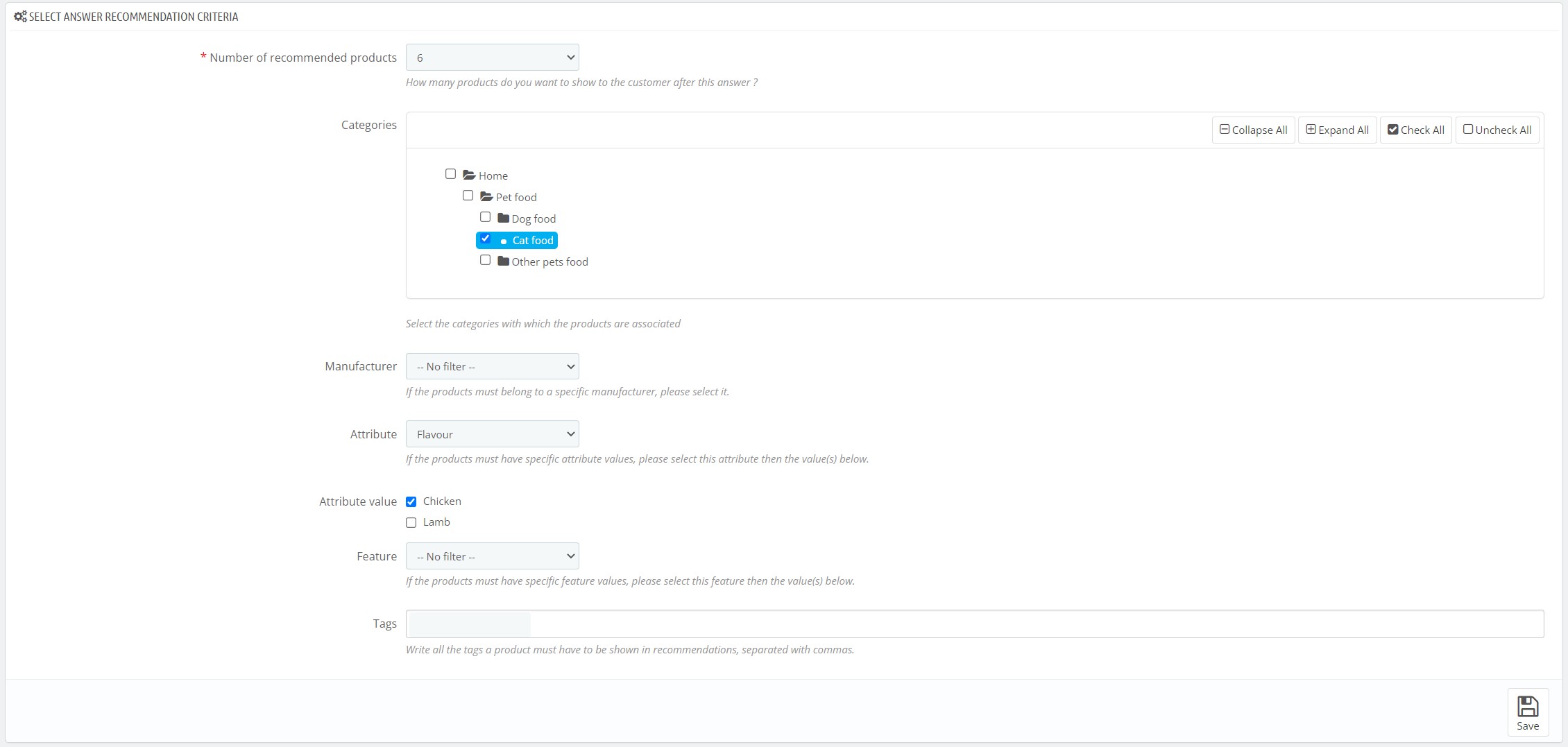Disable the Chicken attribute value checkbox
Image resolution: width=1568 pixels, height=747 pixels.
click(x=411, y=501)
